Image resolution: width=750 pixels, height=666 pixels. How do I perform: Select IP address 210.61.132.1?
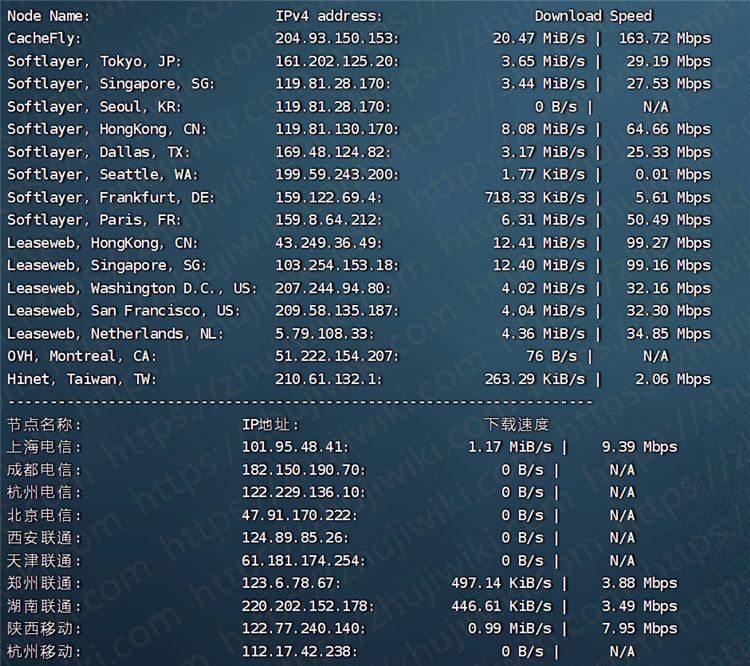(329, 379)
